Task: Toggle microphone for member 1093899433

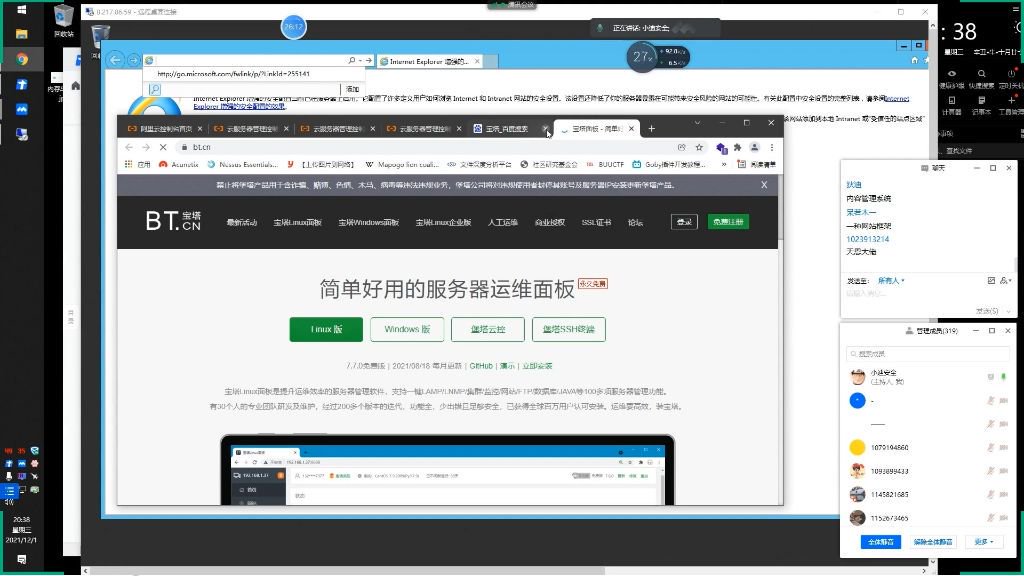Action: pyautogui.click(x=991, y=471)
